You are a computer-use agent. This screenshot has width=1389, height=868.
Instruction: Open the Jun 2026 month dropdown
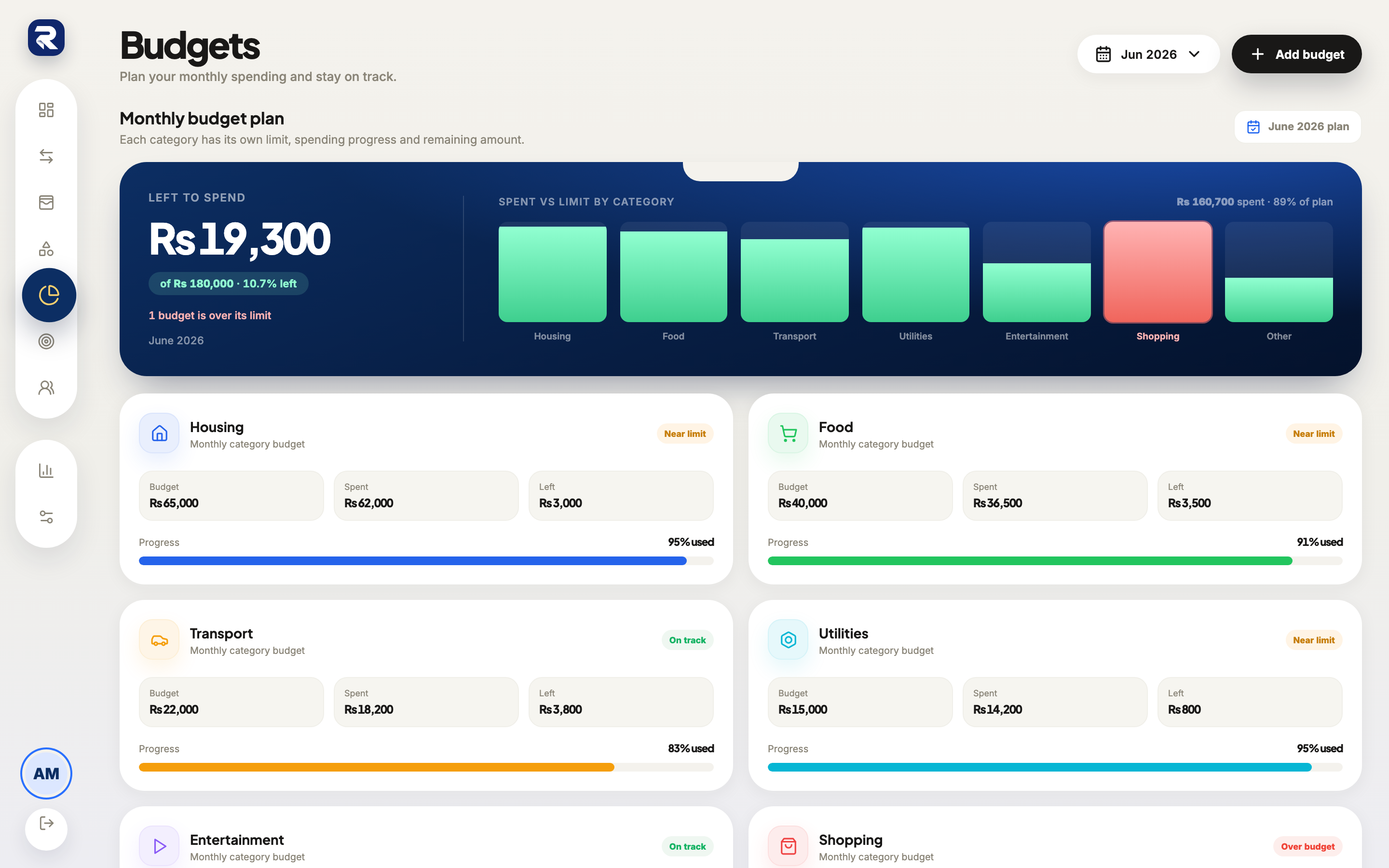(x=1148, y=54)
